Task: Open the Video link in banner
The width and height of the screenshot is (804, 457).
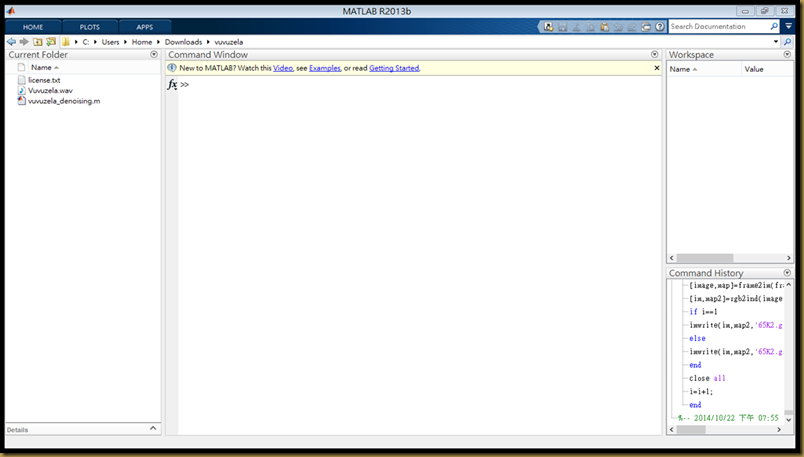Action: 283,68
